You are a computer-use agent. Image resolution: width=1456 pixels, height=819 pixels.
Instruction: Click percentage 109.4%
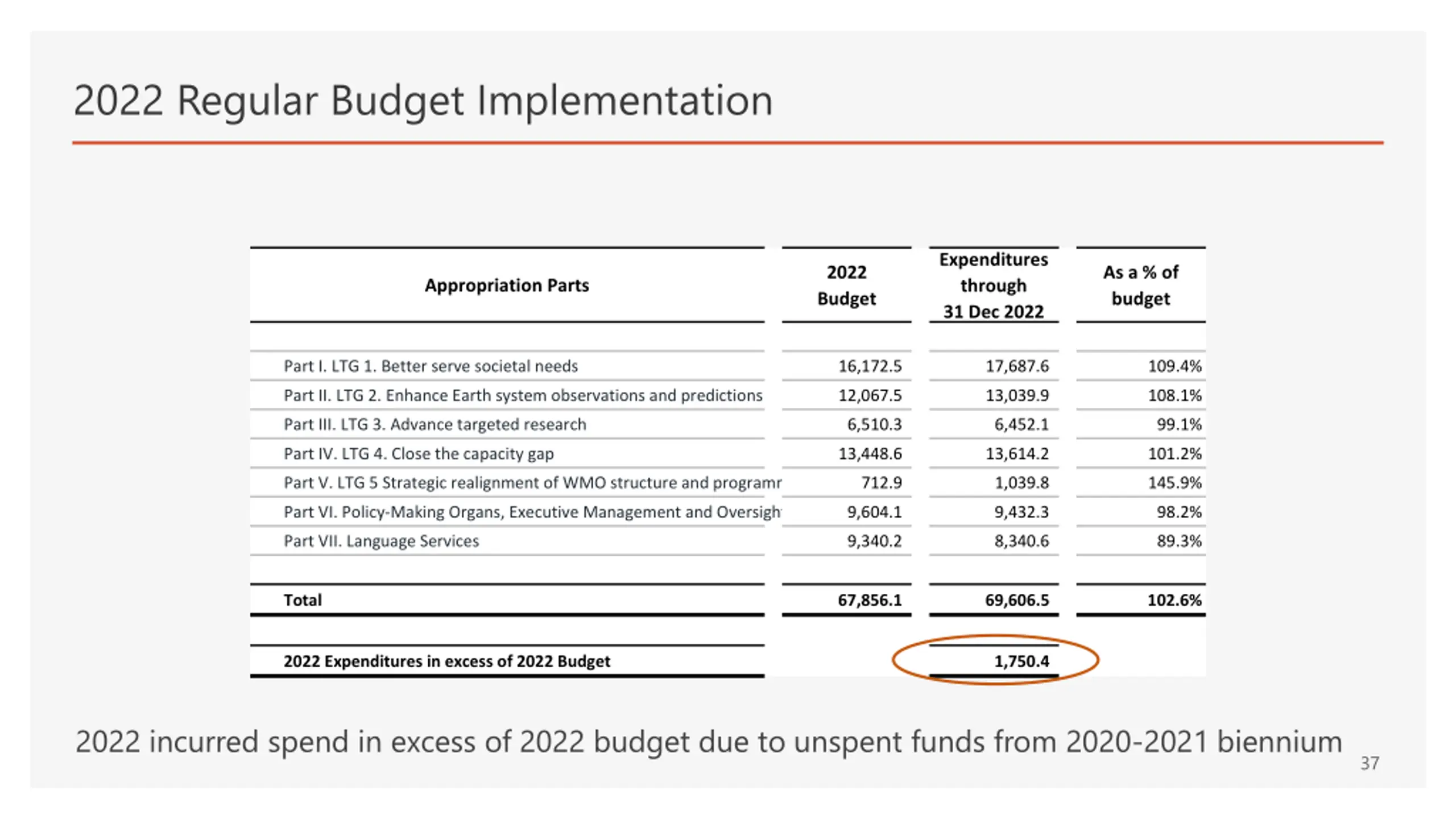click(x=1174, y=366)
